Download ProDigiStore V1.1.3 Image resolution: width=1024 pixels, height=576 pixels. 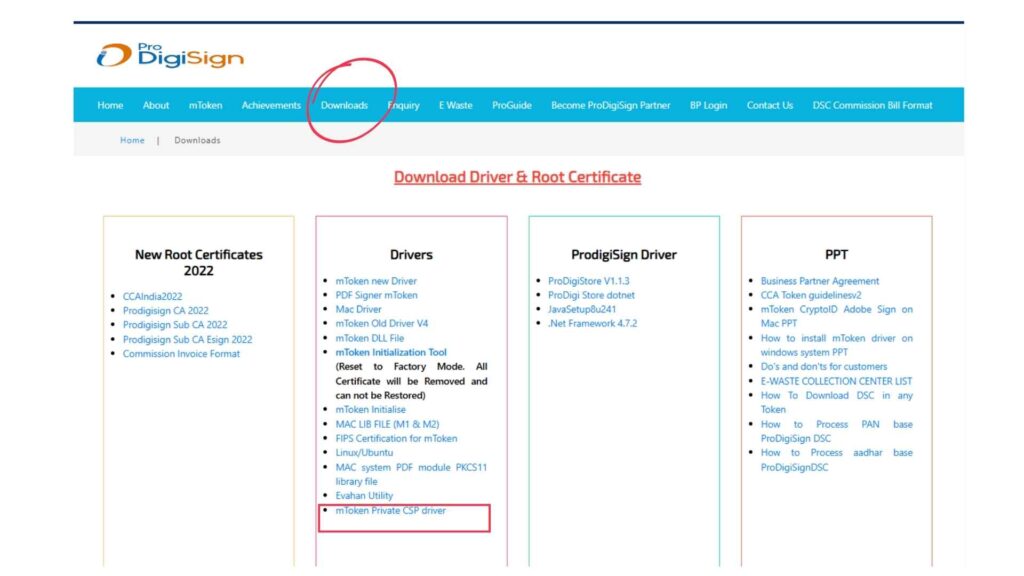click(588, 281)
